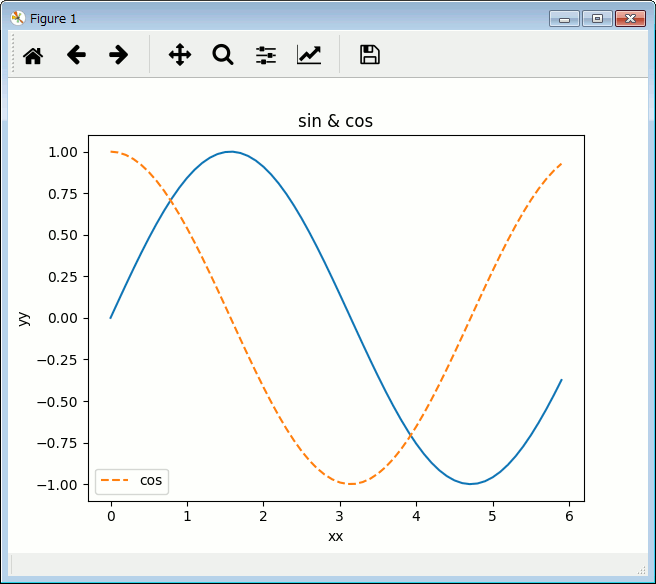This screenshot has height=584, width=656.
Task: Go forward to next view
Action: [x=119, y=55]
